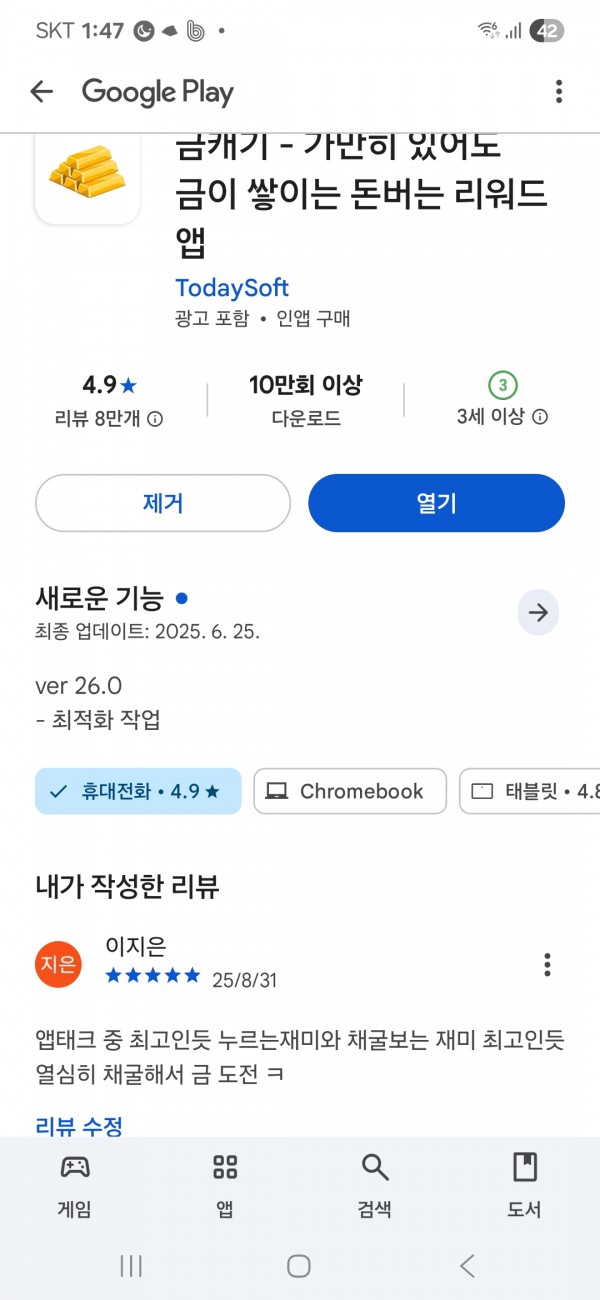Tap the back arrow beside Google Play
Screen dimensions: 600x1300
(41, 92)
